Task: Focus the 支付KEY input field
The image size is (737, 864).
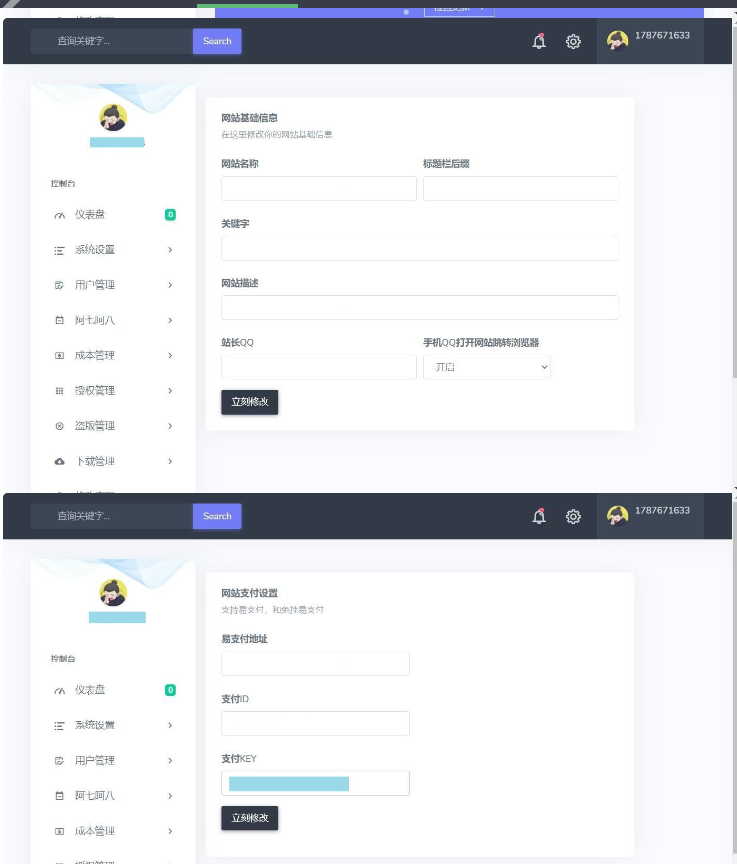Action: click(x=315, y=783)
